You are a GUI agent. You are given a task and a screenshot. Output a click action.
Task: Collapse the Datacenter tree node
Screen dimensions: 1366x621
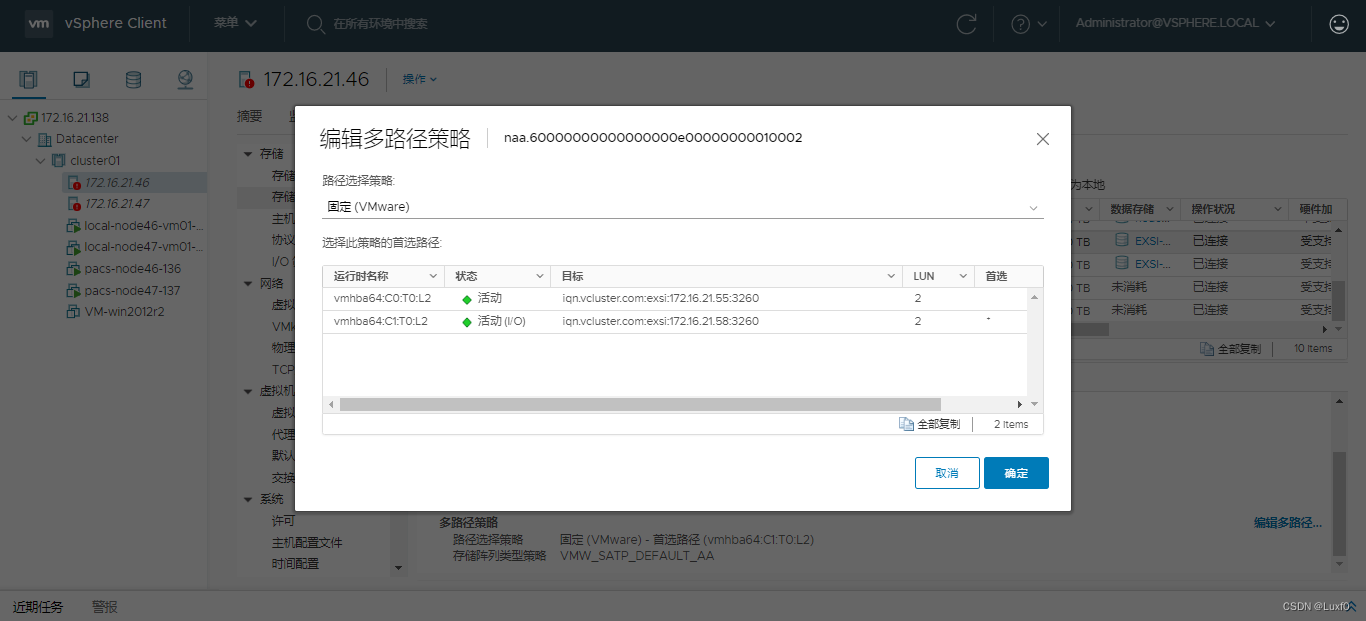tap(27, 139)
